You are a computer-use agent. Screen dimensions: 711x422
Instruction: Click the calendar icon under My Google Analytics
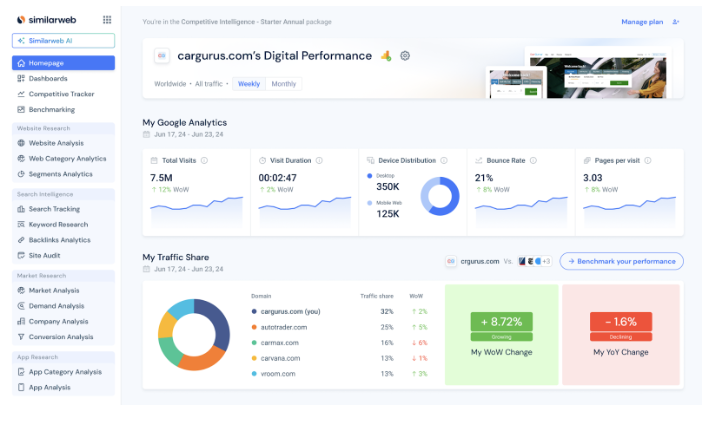(x=146, y=134)
